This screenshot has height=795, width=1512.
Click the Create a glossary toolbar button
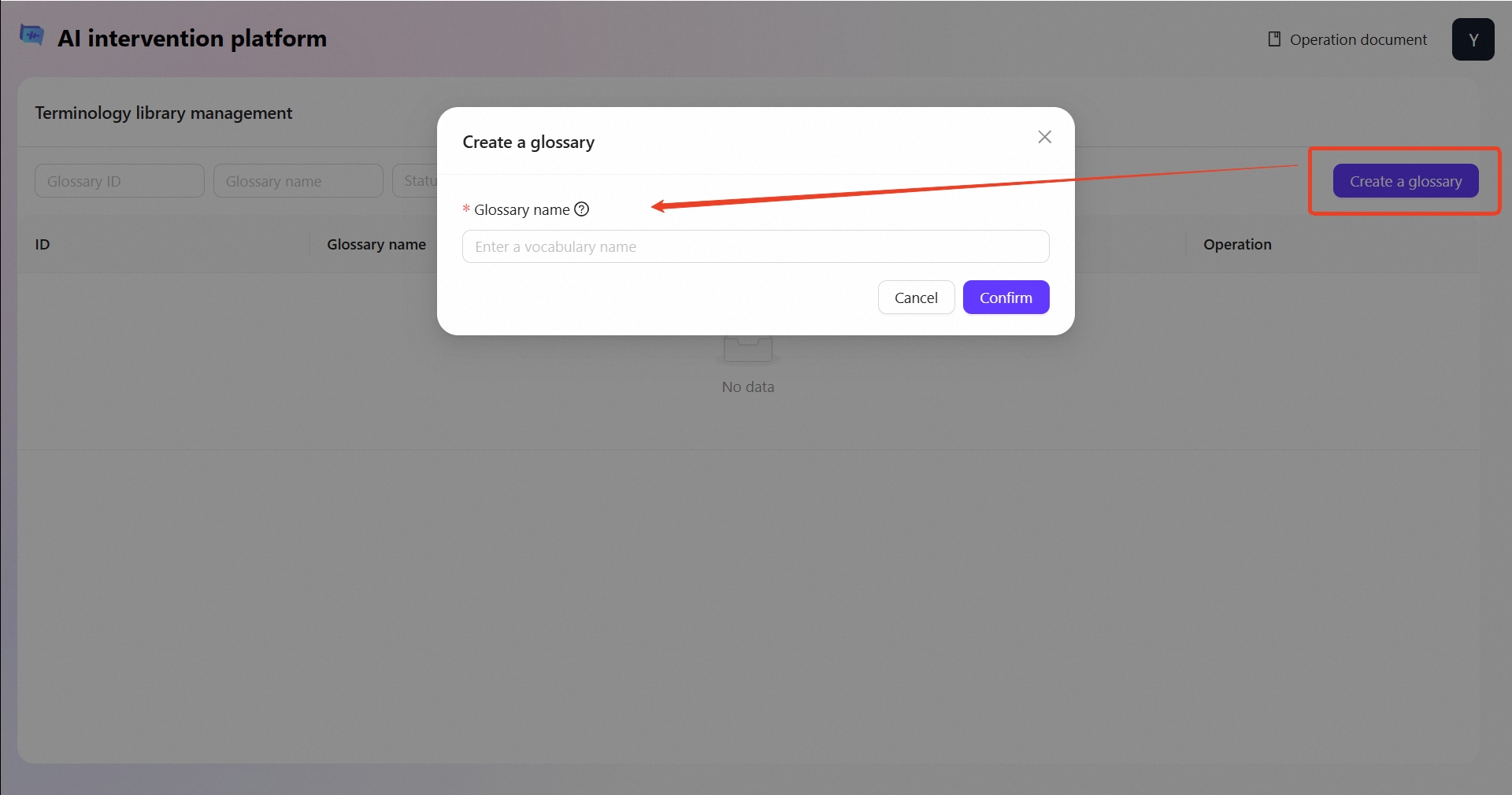(x=1405, y=181)
